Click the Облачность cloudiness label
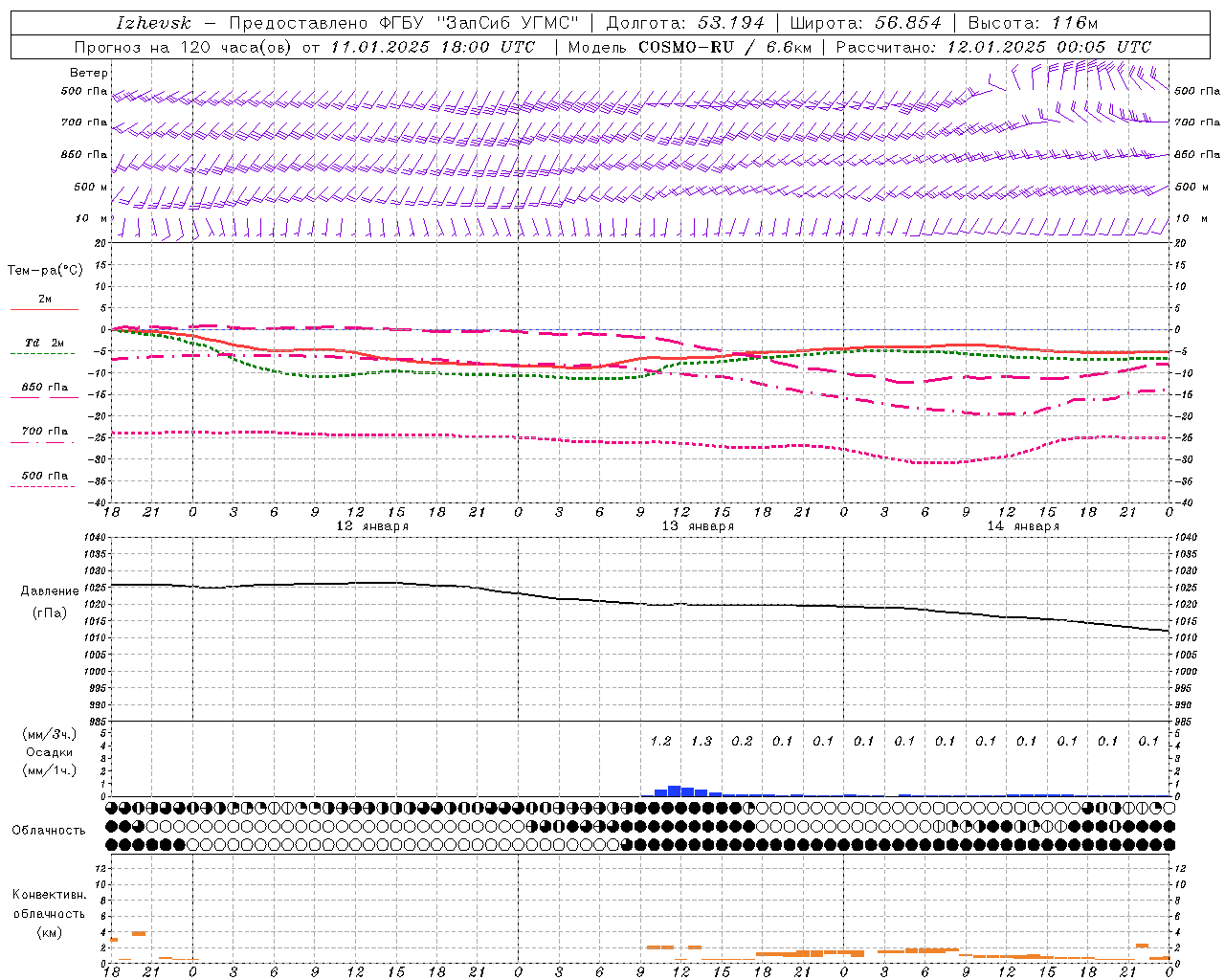1225x980 pixels. (49, 831)
